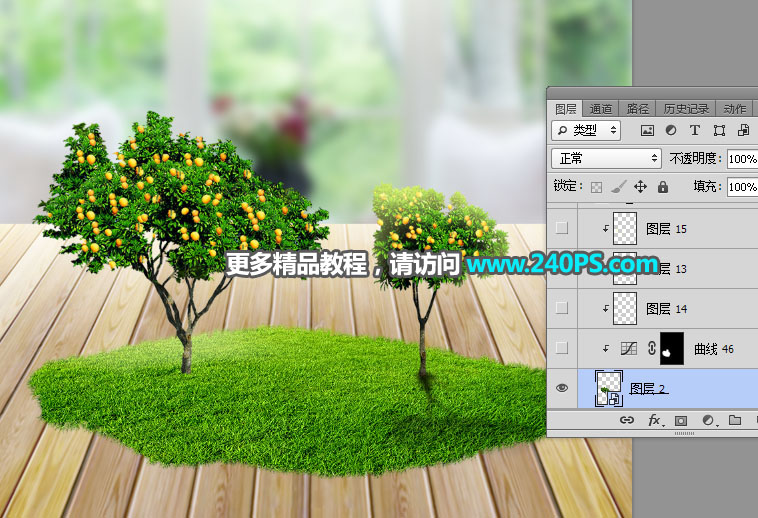Filter layers by type (T) text icon
758x518 pixels.
694,131
